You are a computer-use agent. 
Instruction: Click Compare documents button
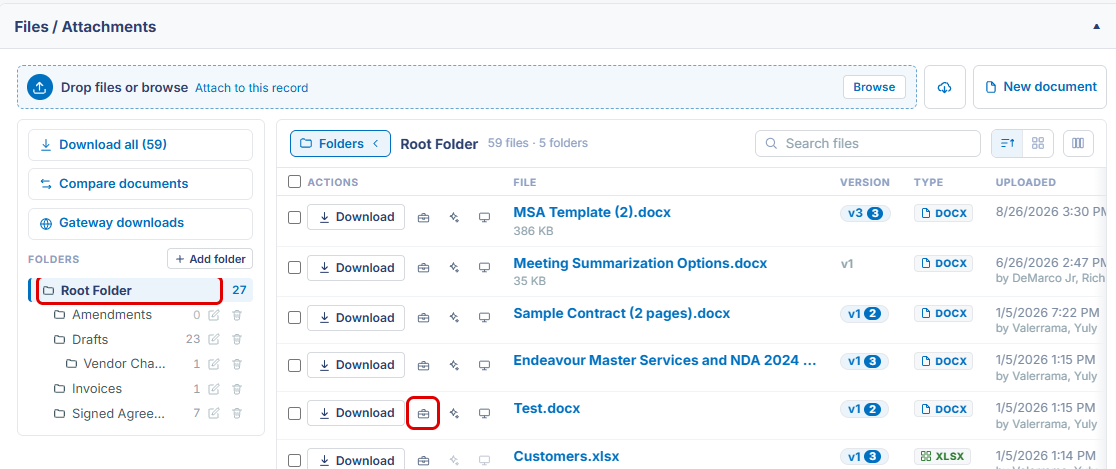(140, 184)
